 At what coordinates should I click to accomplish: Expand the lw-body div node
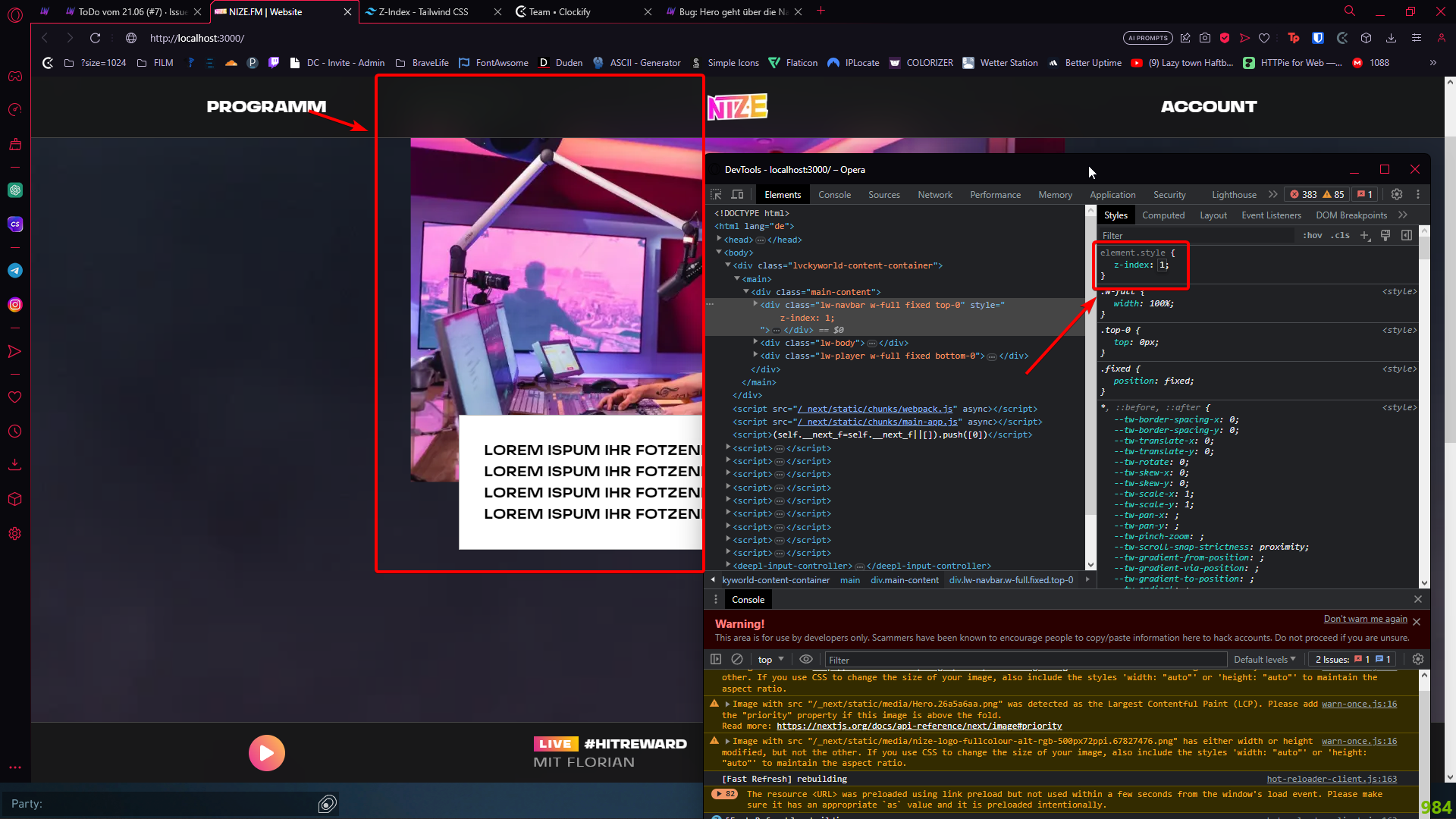point(755,343)
